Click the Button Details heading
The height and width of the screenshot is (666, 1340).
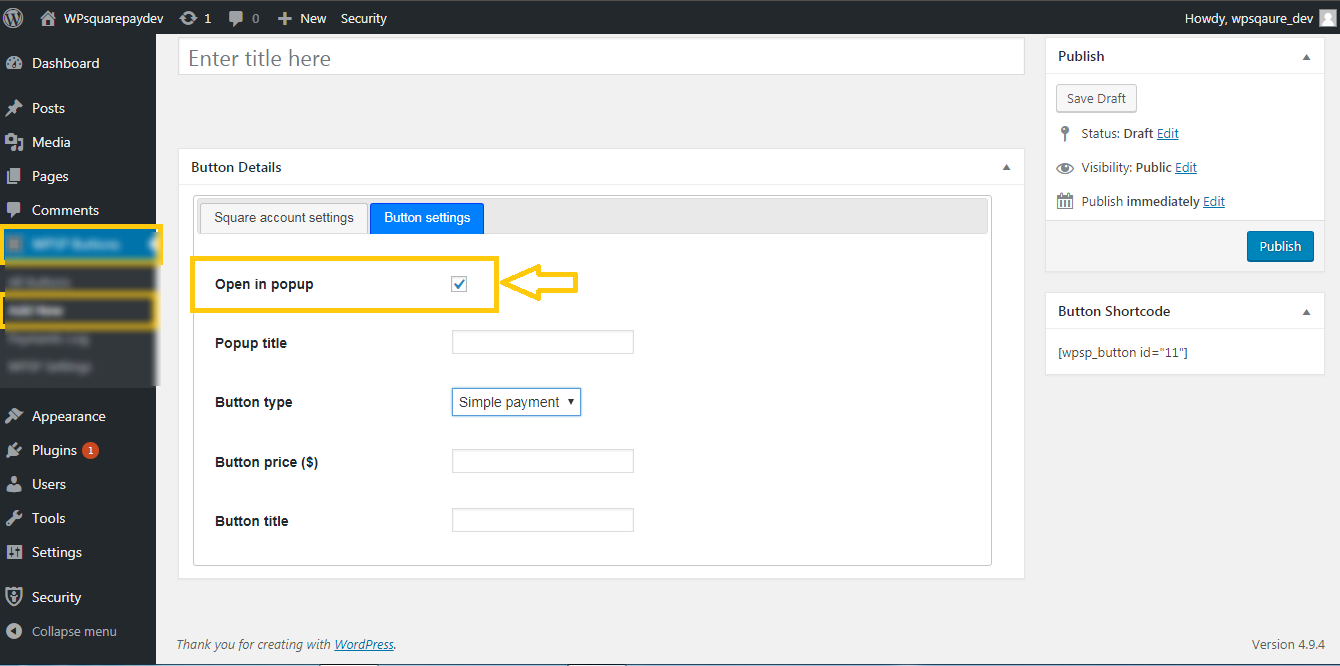pos(236,167)
